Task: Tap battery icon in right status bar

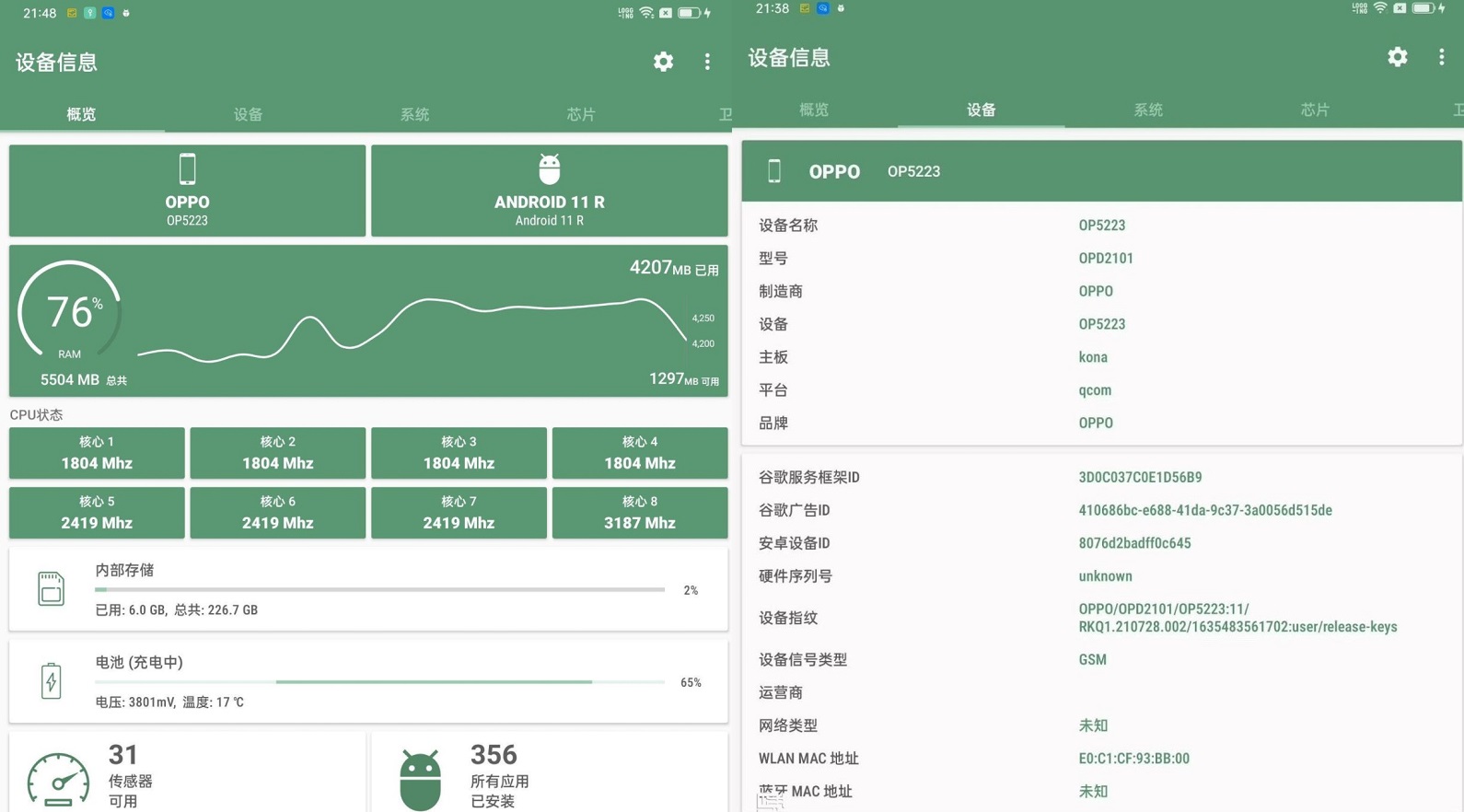Action: tap(1423, 8)
